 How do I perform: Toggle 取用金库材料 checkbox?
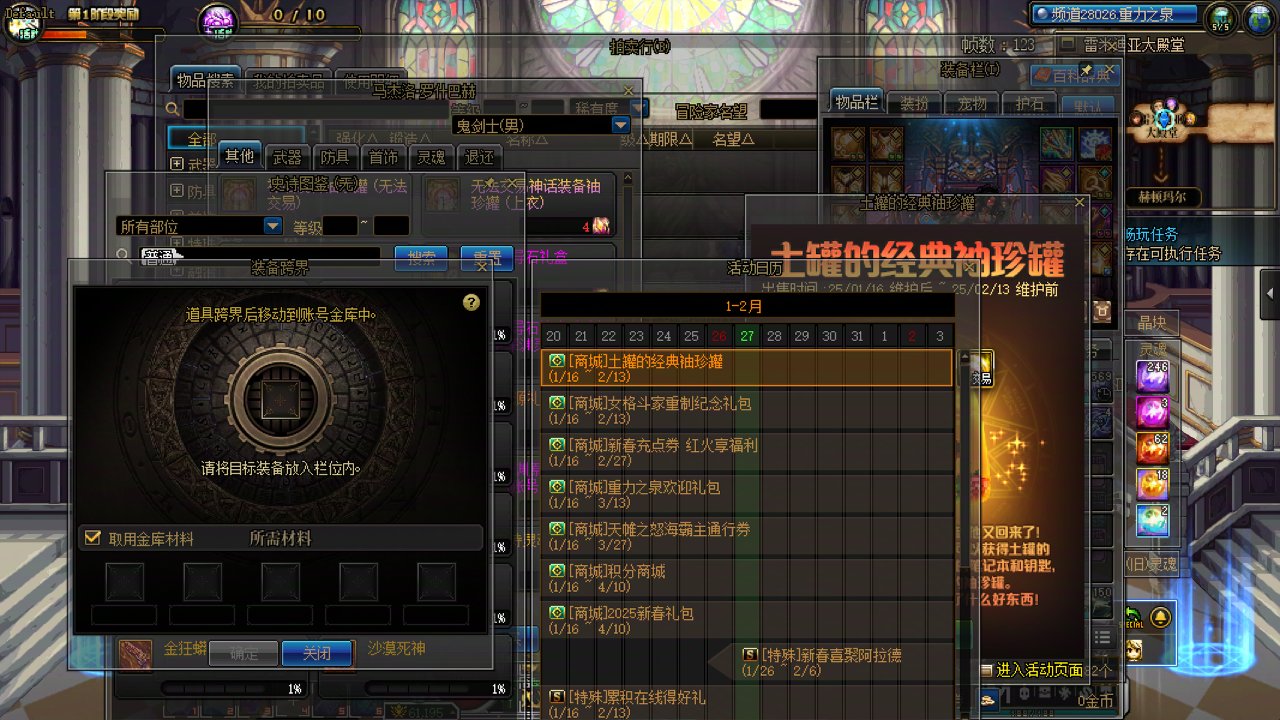[x=93, y=538]
